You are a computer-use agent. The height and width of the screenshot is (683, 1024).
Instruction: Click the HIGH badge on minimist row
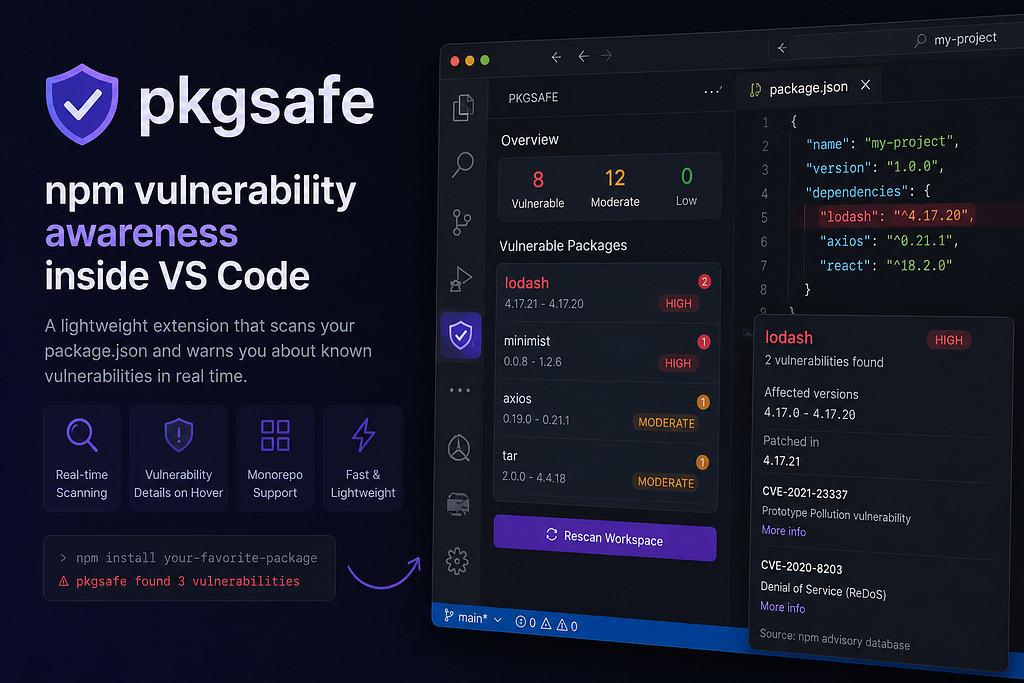coord(678,363)
